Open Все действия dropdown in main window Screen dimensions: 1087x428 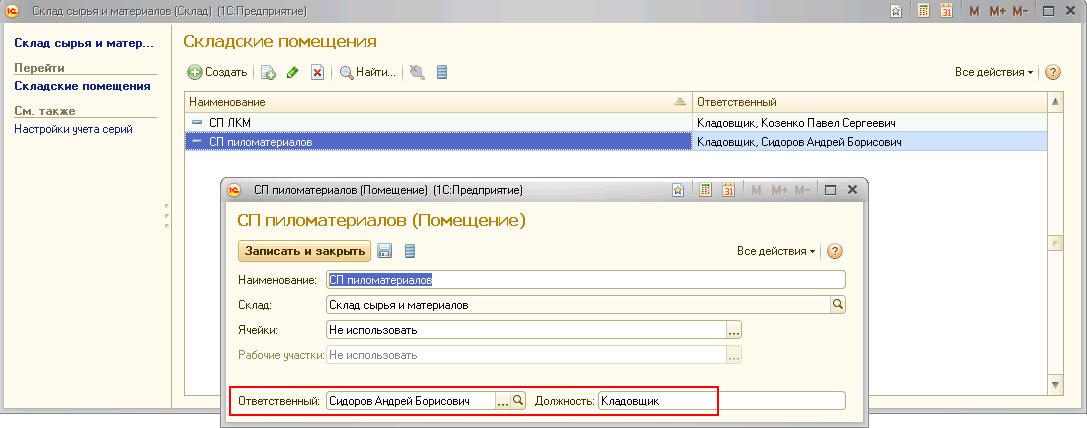click(x=994, y=72)
